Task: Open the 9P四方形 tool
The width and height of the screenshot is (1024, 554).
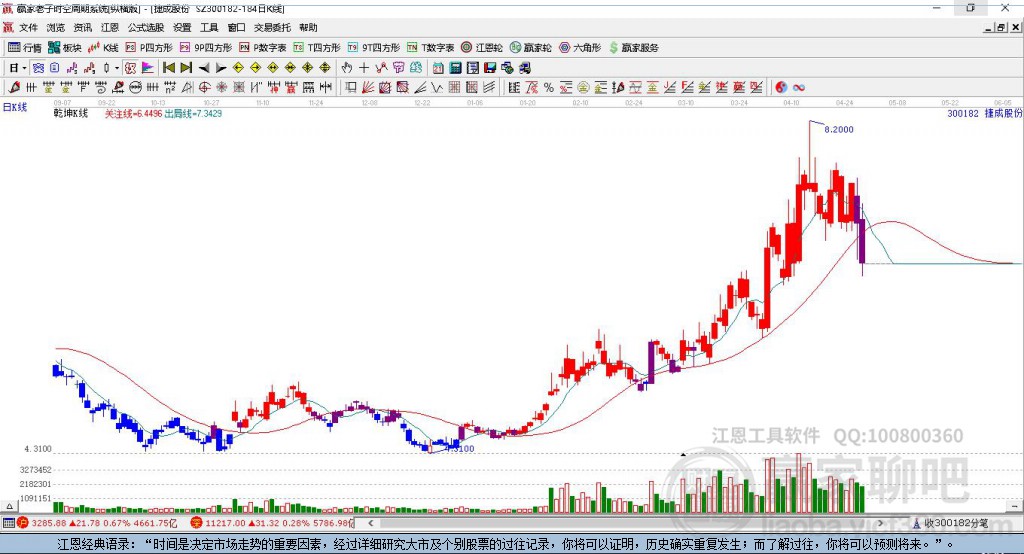Action: pos(206,48)
